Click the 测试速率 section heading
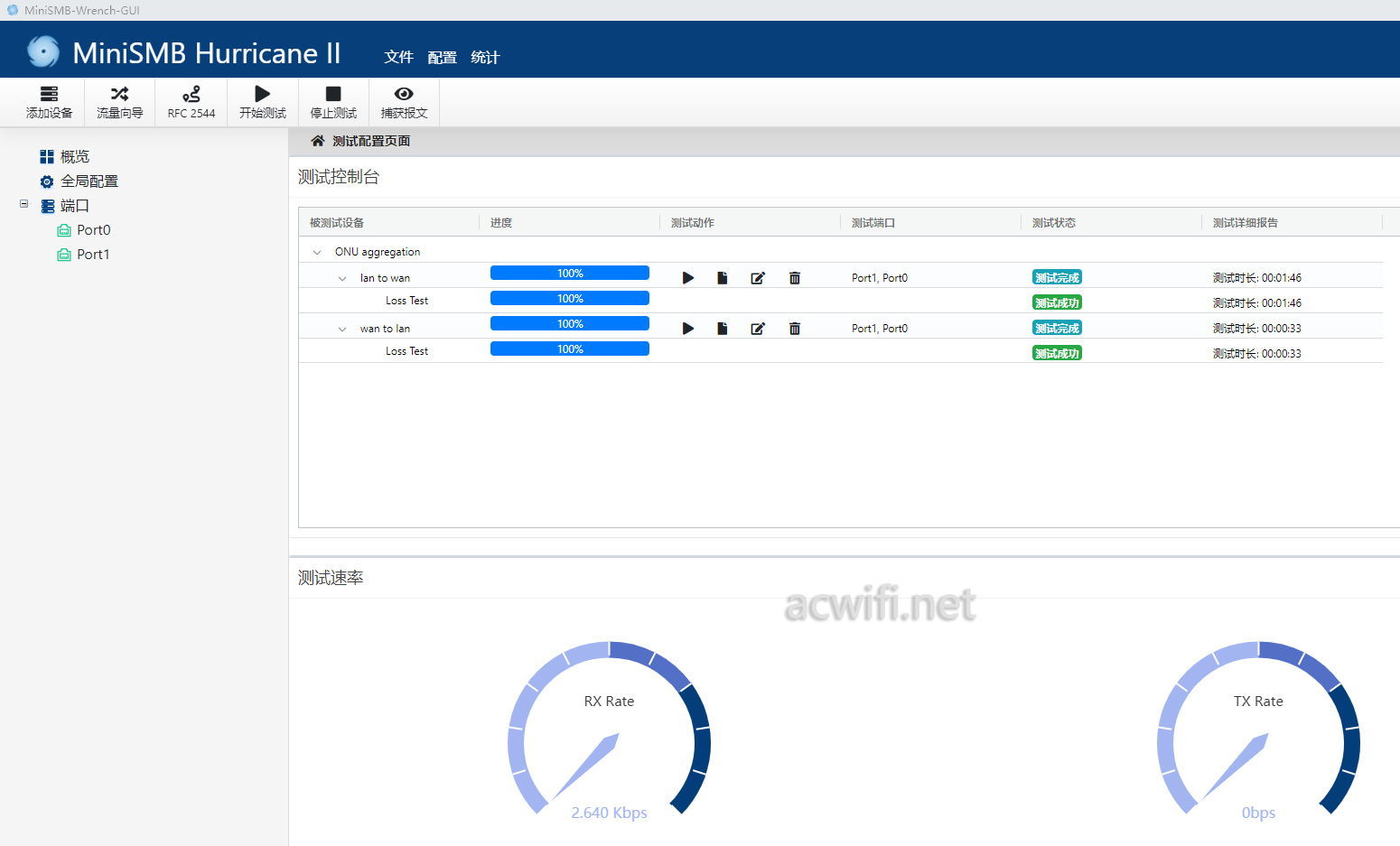The image size is (1400, 846). [x=331, y=578]
